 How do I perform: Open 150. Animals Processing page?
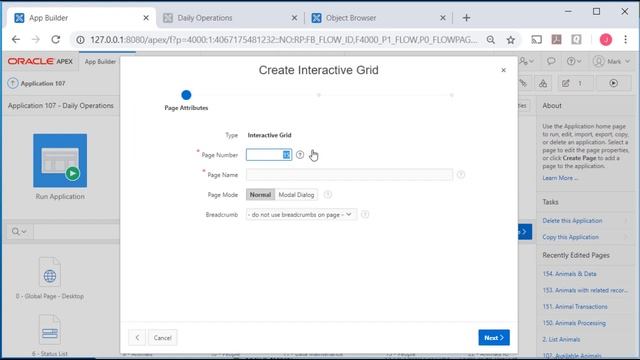click(x=574, y=323)
